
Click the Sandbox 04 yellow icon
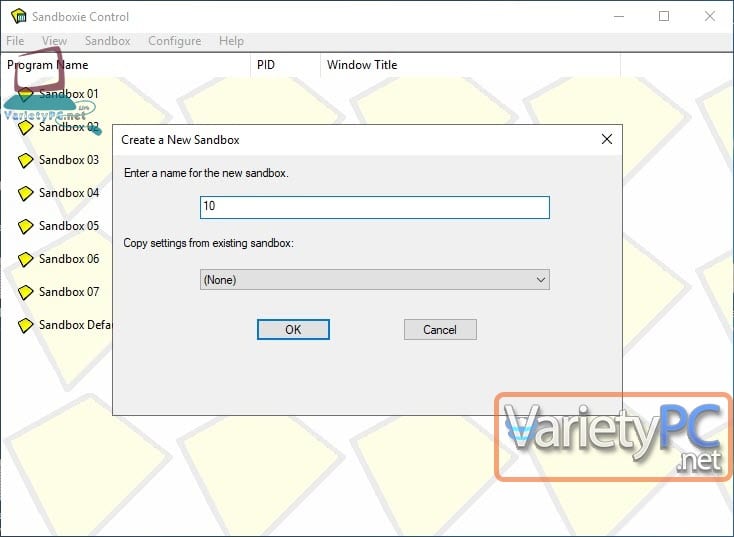coord(25,193)
